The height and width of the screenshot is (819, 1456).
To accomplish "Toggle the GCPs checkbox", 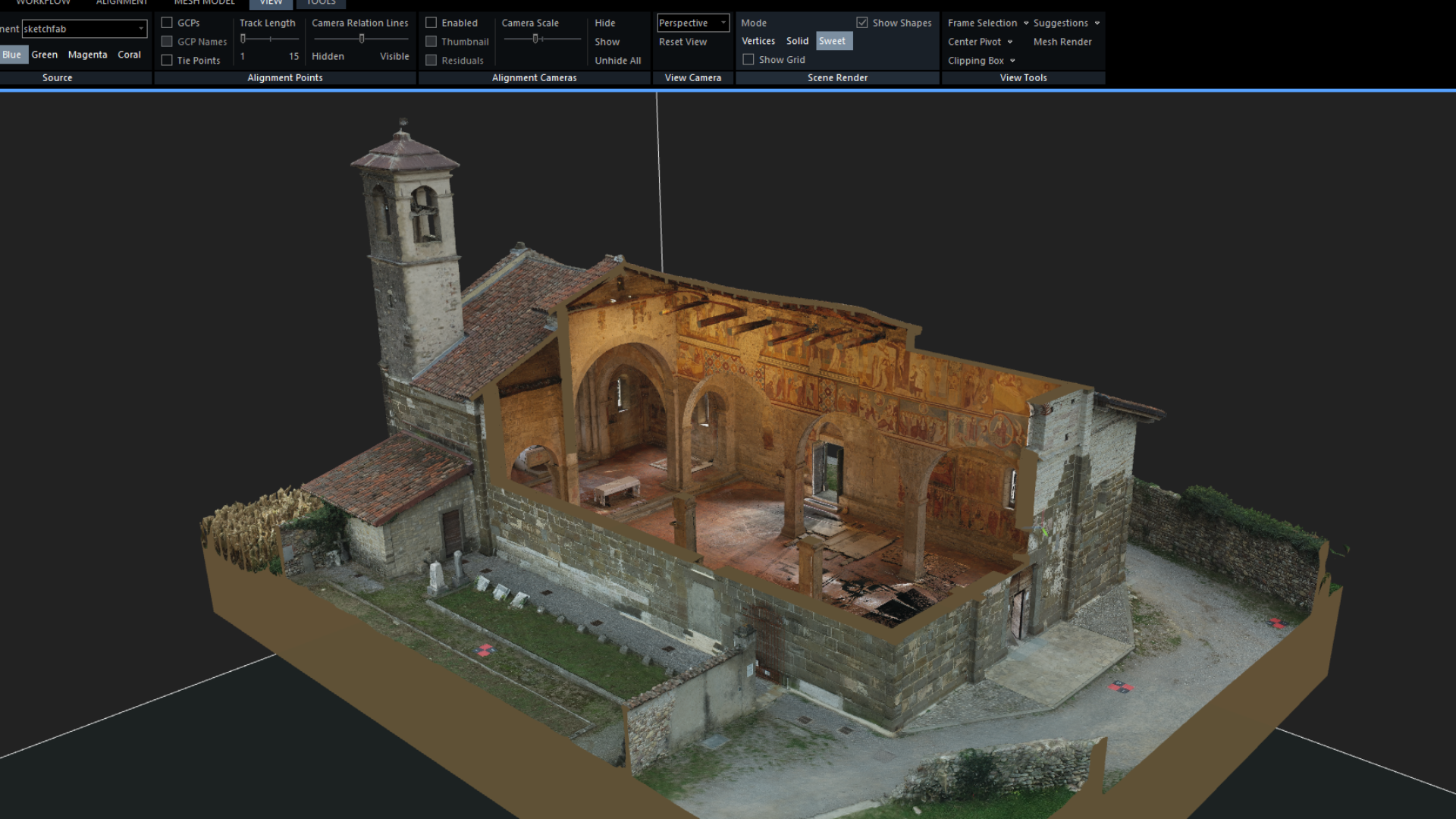I will (x=167, y=23).
